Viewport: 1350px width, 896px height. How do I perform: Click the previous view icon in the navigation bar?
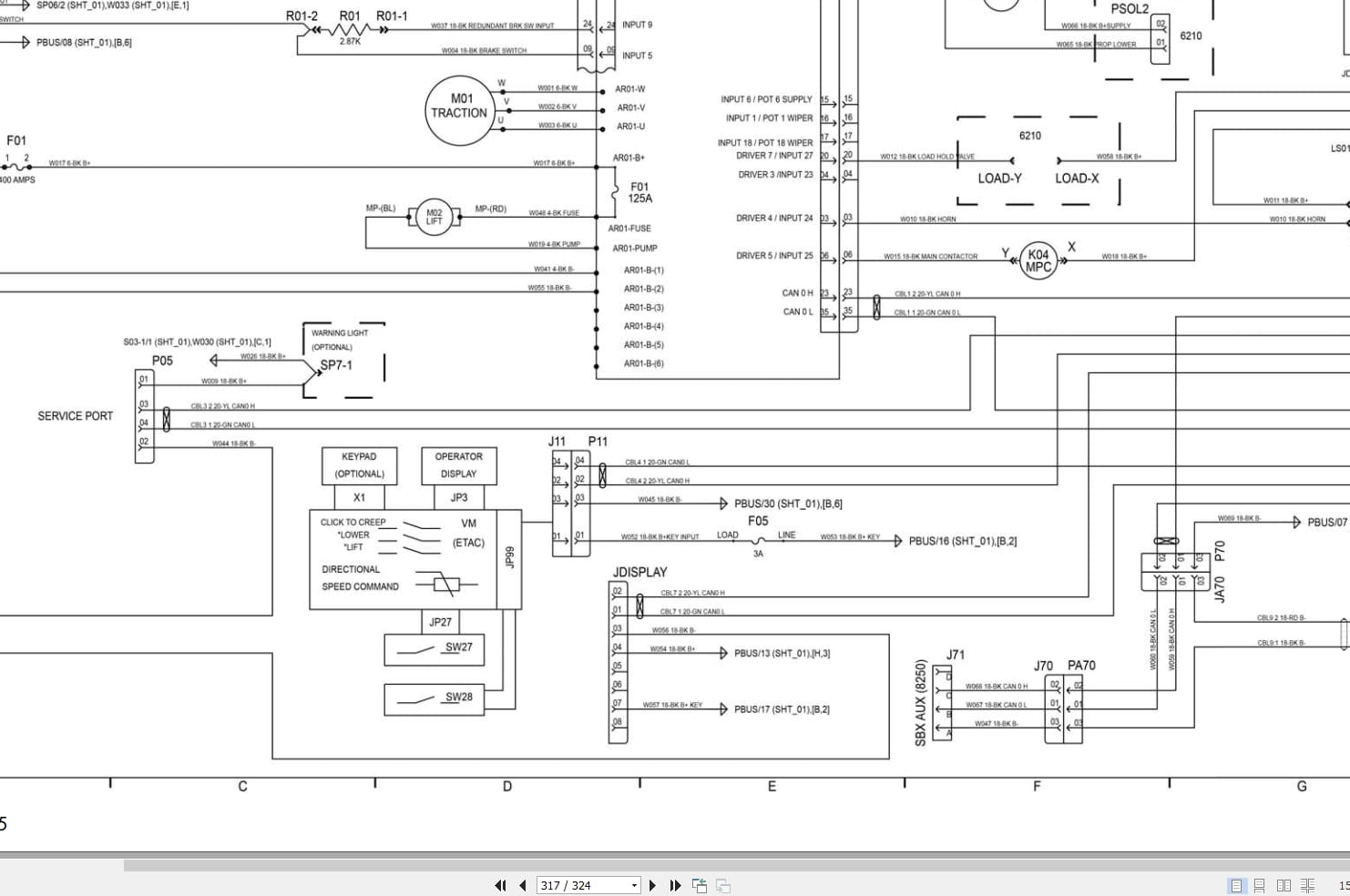(x=700, y=885)
